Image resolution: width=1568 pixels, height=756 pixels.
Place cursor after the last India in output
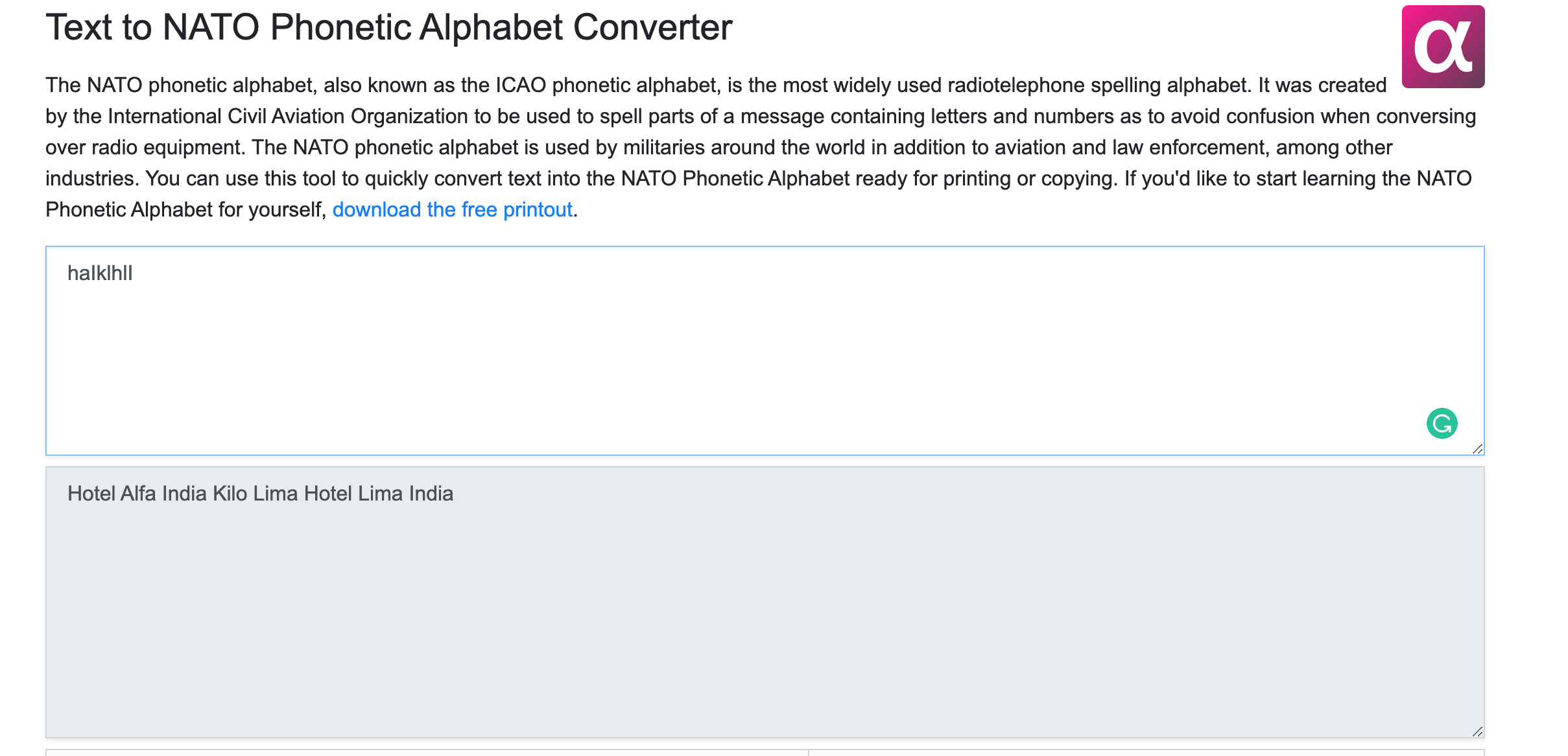(455, 493)
